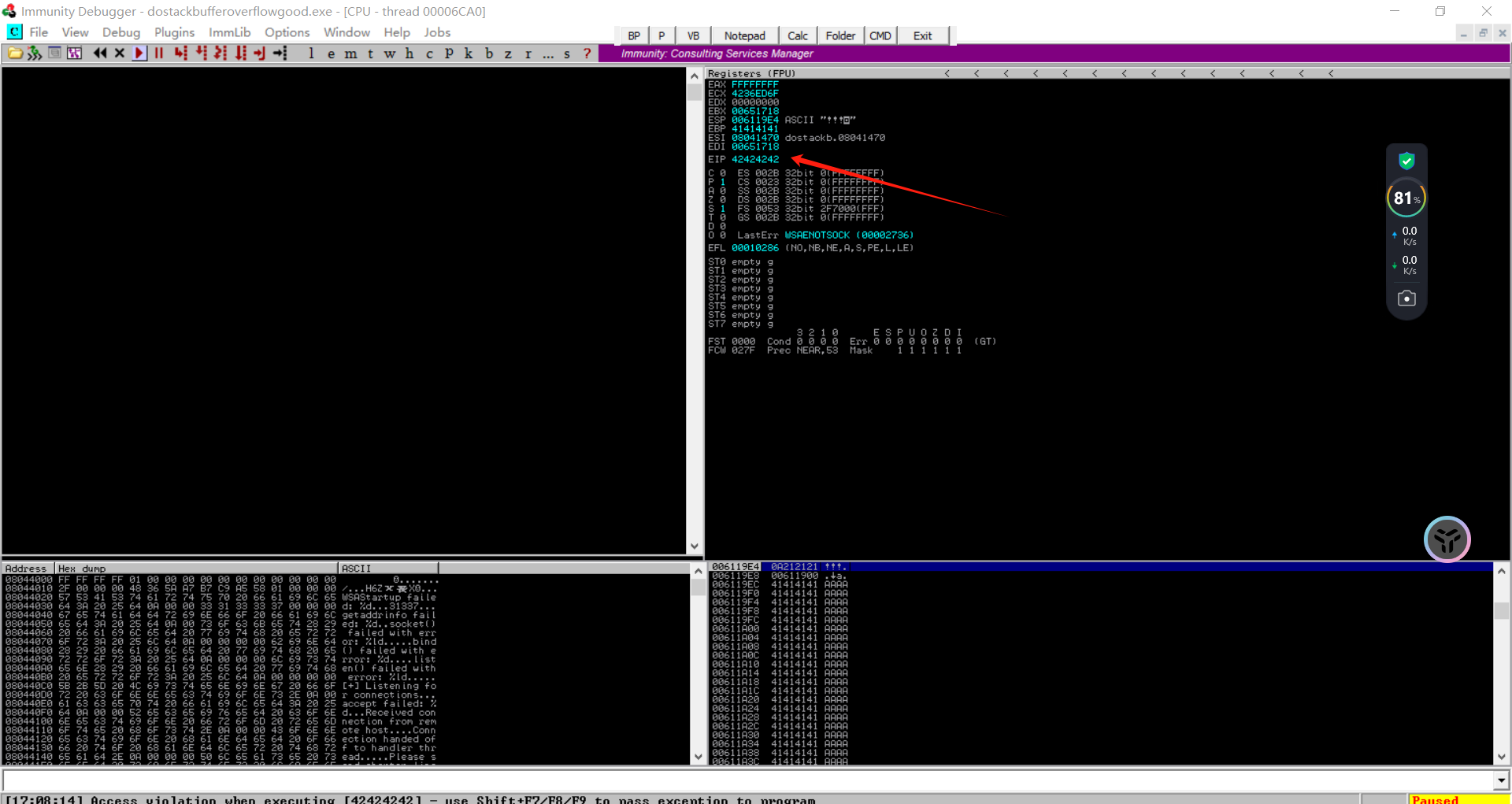Screen dimensions: 1512x804
Task: Pause execution with the red pause icon
Action: 159,54
